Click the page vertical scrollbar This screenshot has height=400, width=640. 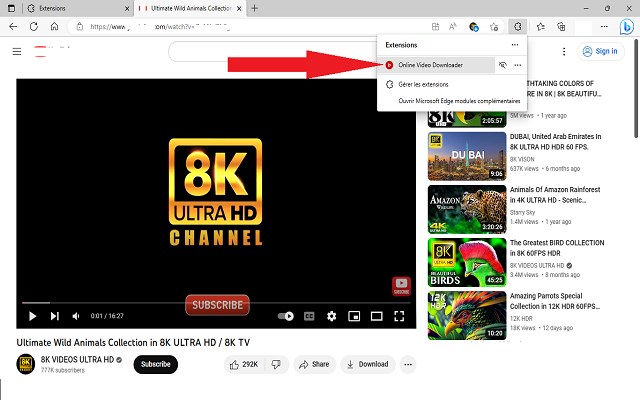pos(636,88)
